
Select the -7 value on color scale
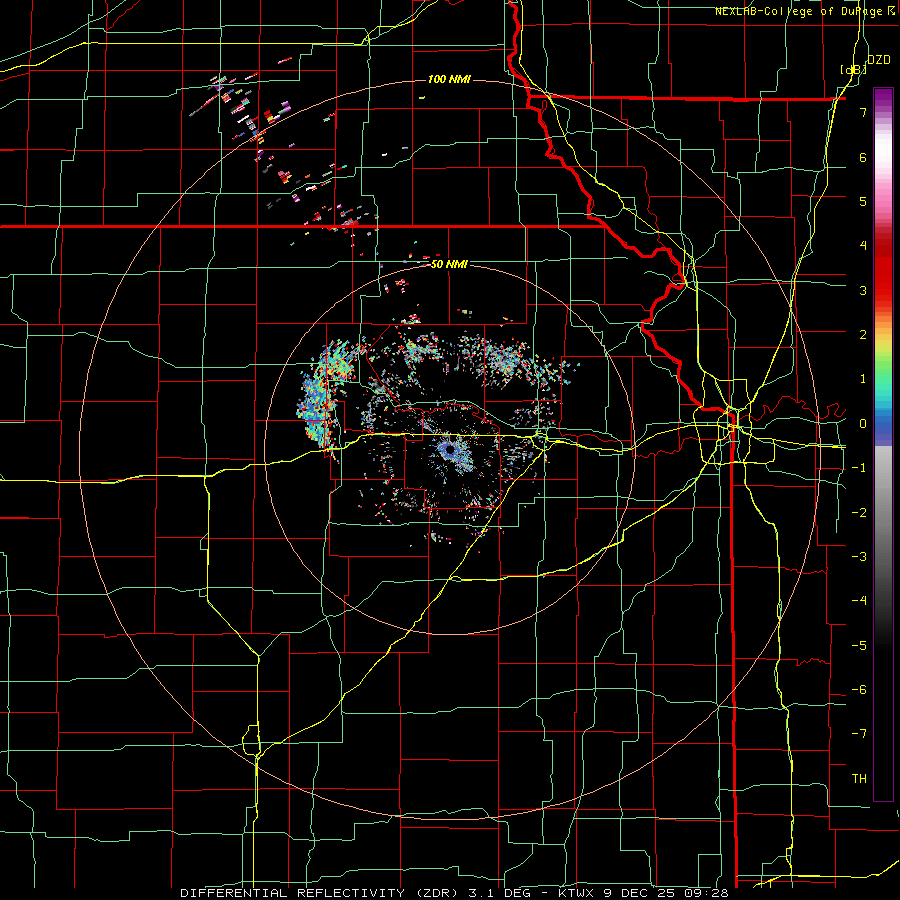[859, 734]
